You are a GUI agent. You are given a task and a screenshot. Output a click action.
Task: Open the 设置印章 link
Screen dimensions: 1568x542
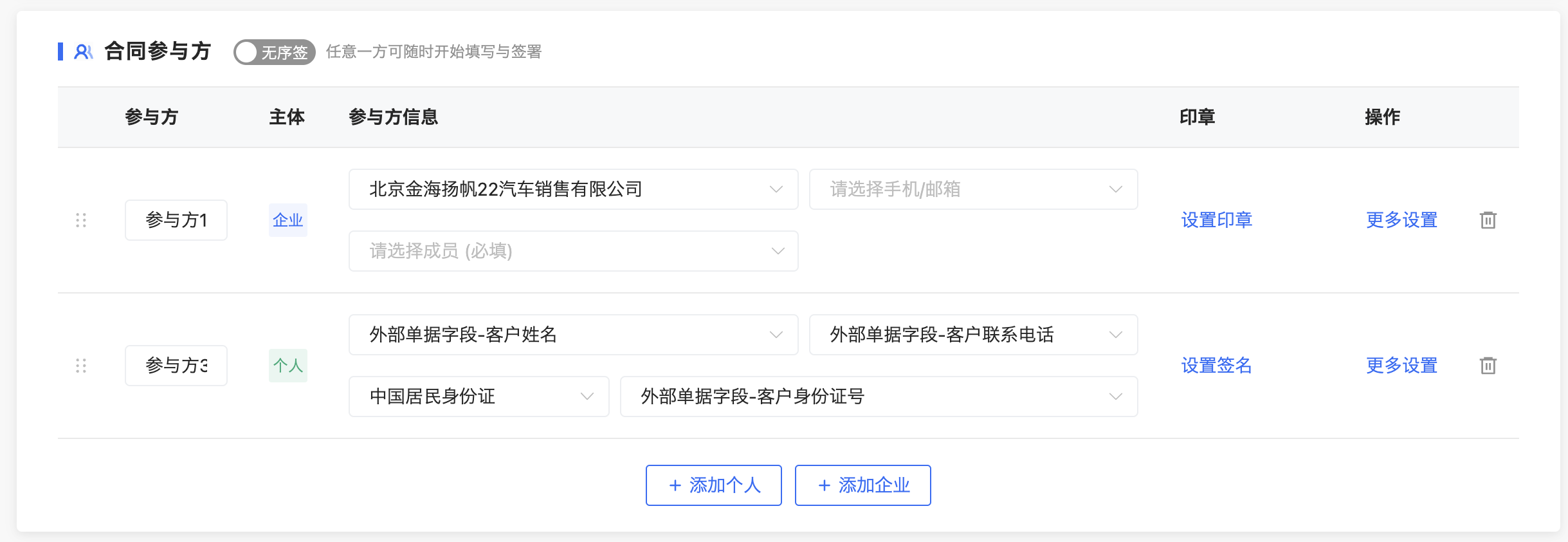(x=1217, y=220)
